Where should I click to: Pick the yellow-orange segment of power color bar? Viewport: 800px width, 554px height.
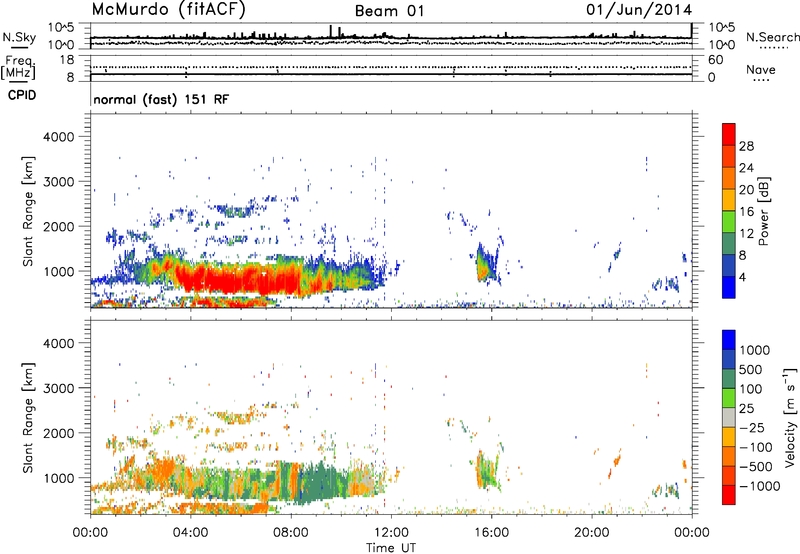click(729, 199)
